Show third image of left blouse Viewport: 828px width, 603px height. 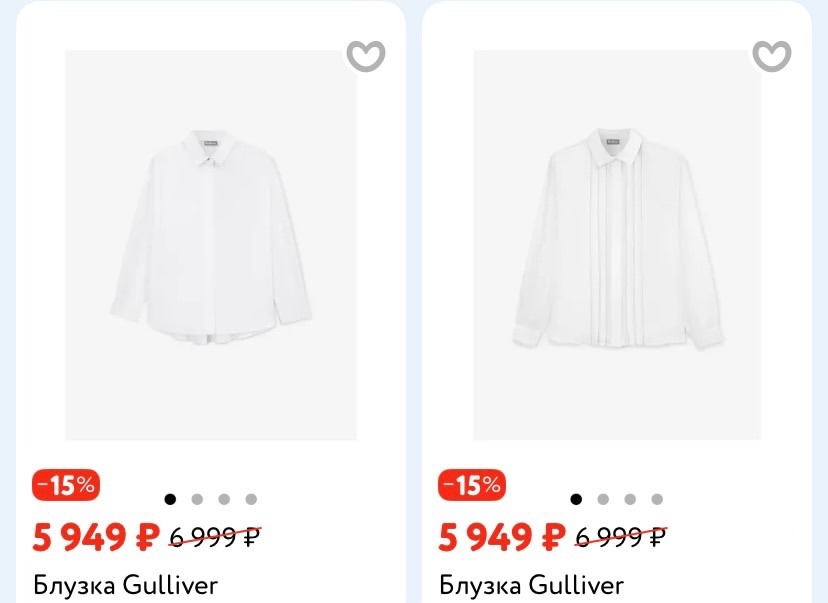point(224,499)
